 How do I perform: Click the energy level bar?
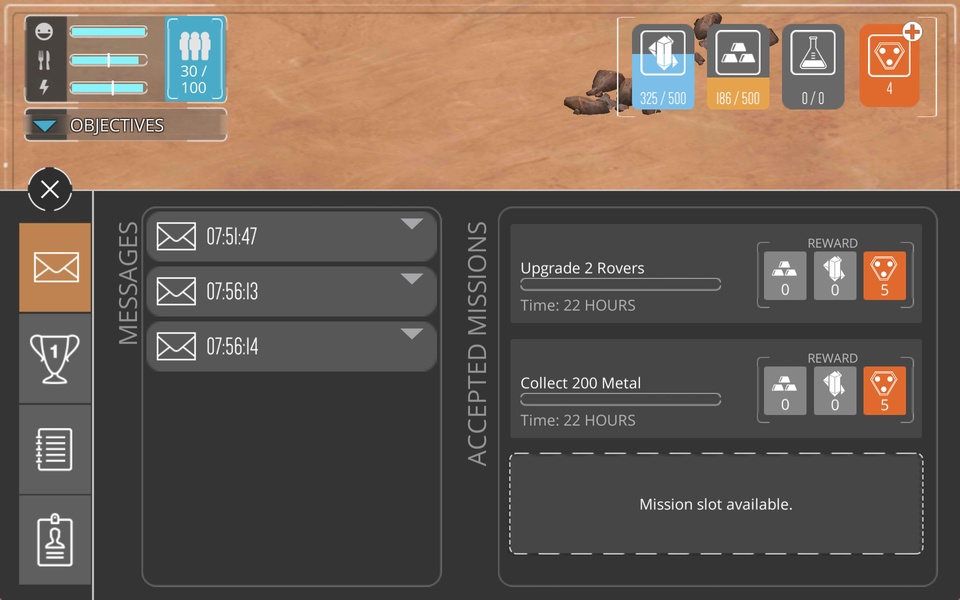[x=108, y=88]
